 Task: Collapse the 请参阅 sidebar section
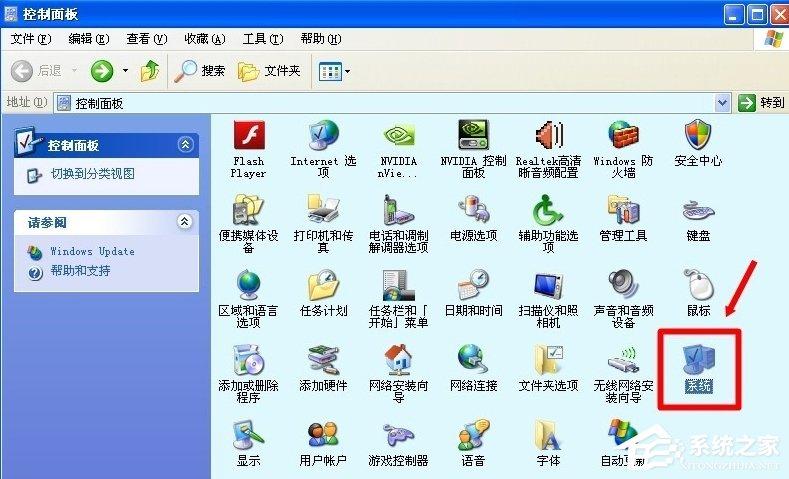click(184, 221)
